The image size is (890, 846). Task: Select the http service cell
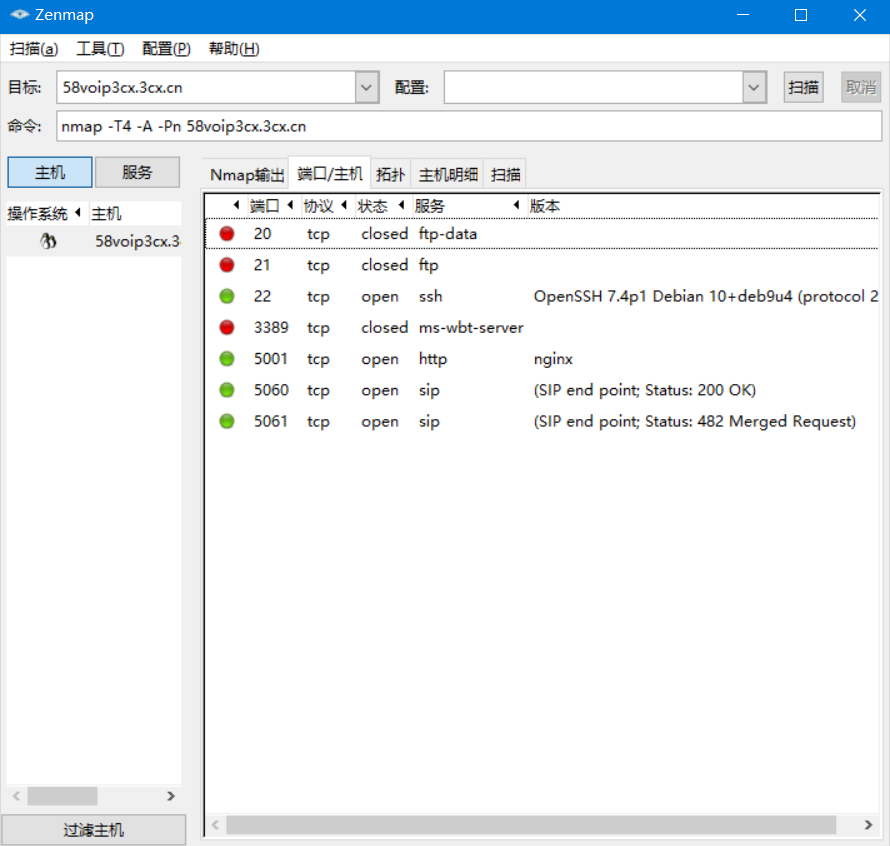[433, 359]
